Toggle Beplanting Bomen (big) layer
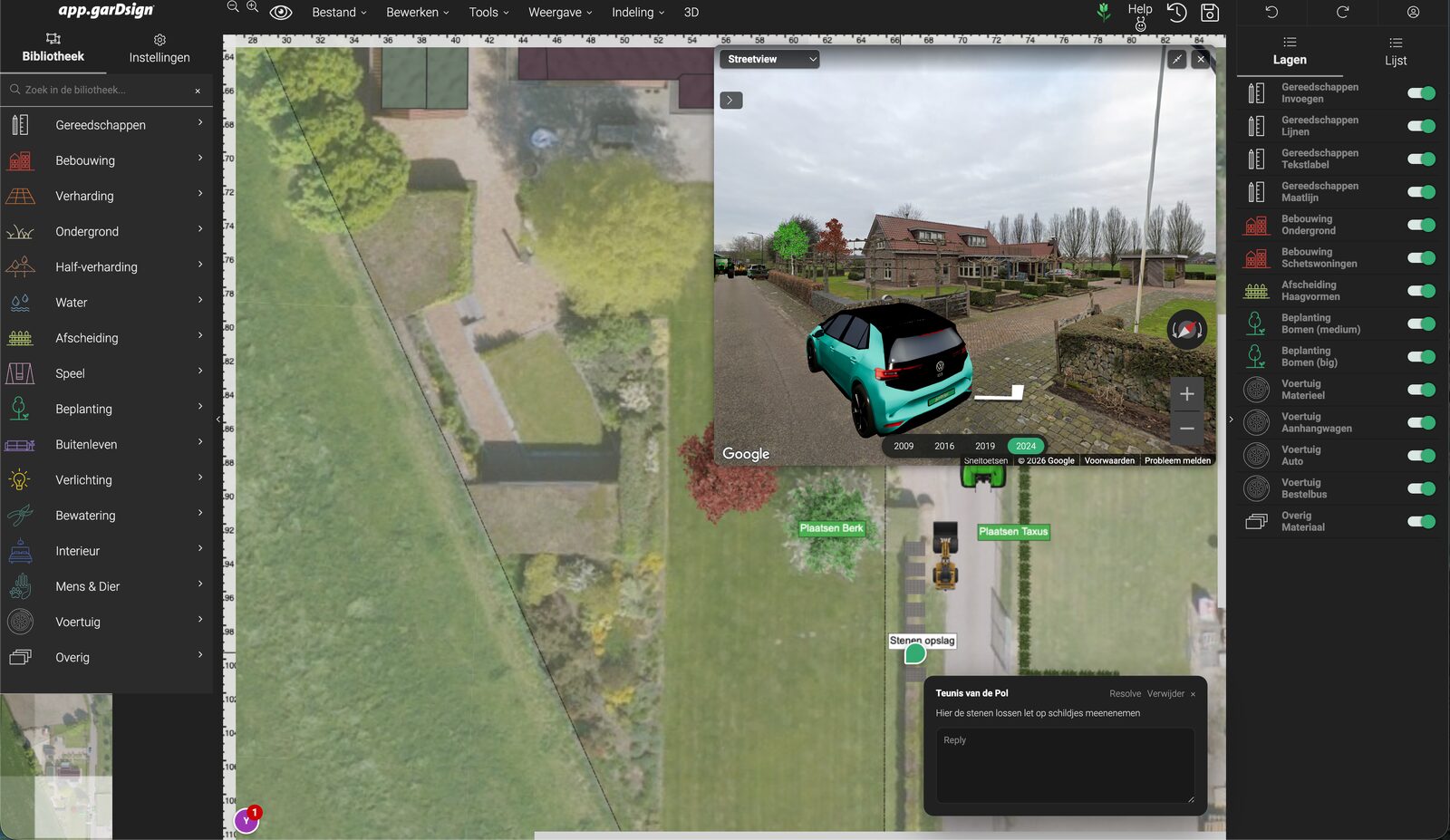The width and height of the screenshot is (1450, 840). point(1421,357)
